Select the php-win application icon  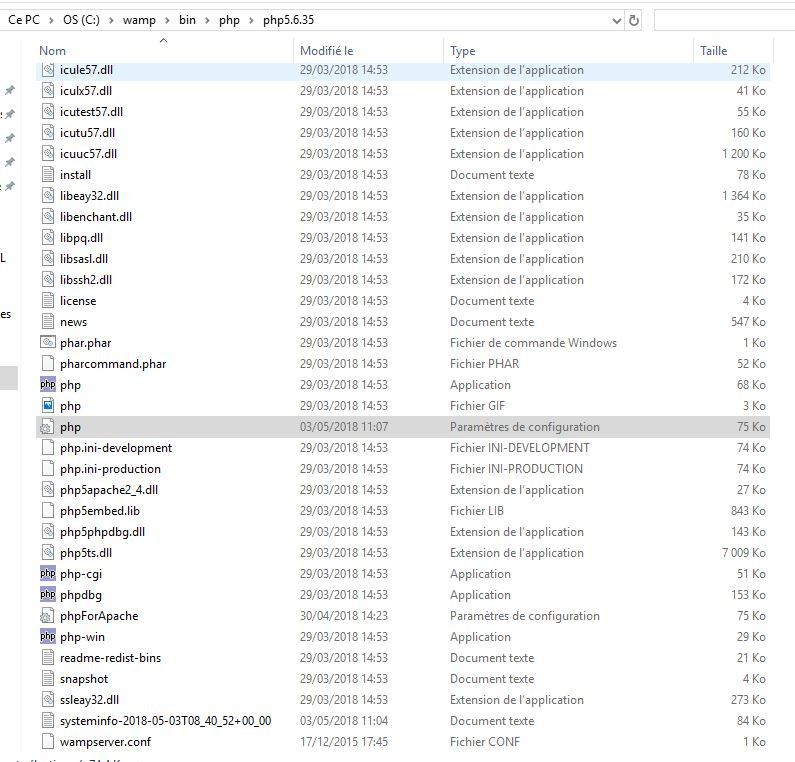click(x=48, y=637)
